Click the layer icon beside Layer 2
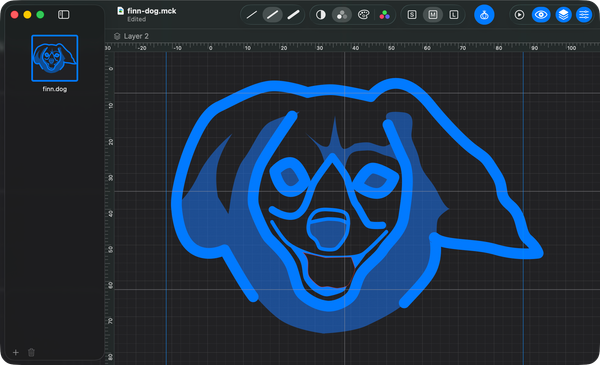The image size is (600, 365). pyautogui.click(x=117, y=36)
